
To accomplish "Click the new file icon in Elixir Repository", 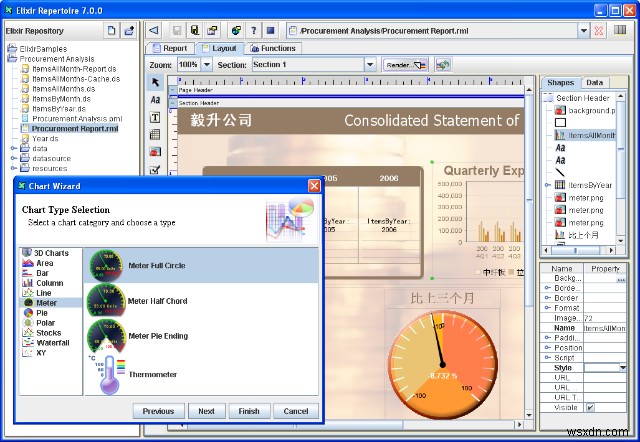I will 111,31.
